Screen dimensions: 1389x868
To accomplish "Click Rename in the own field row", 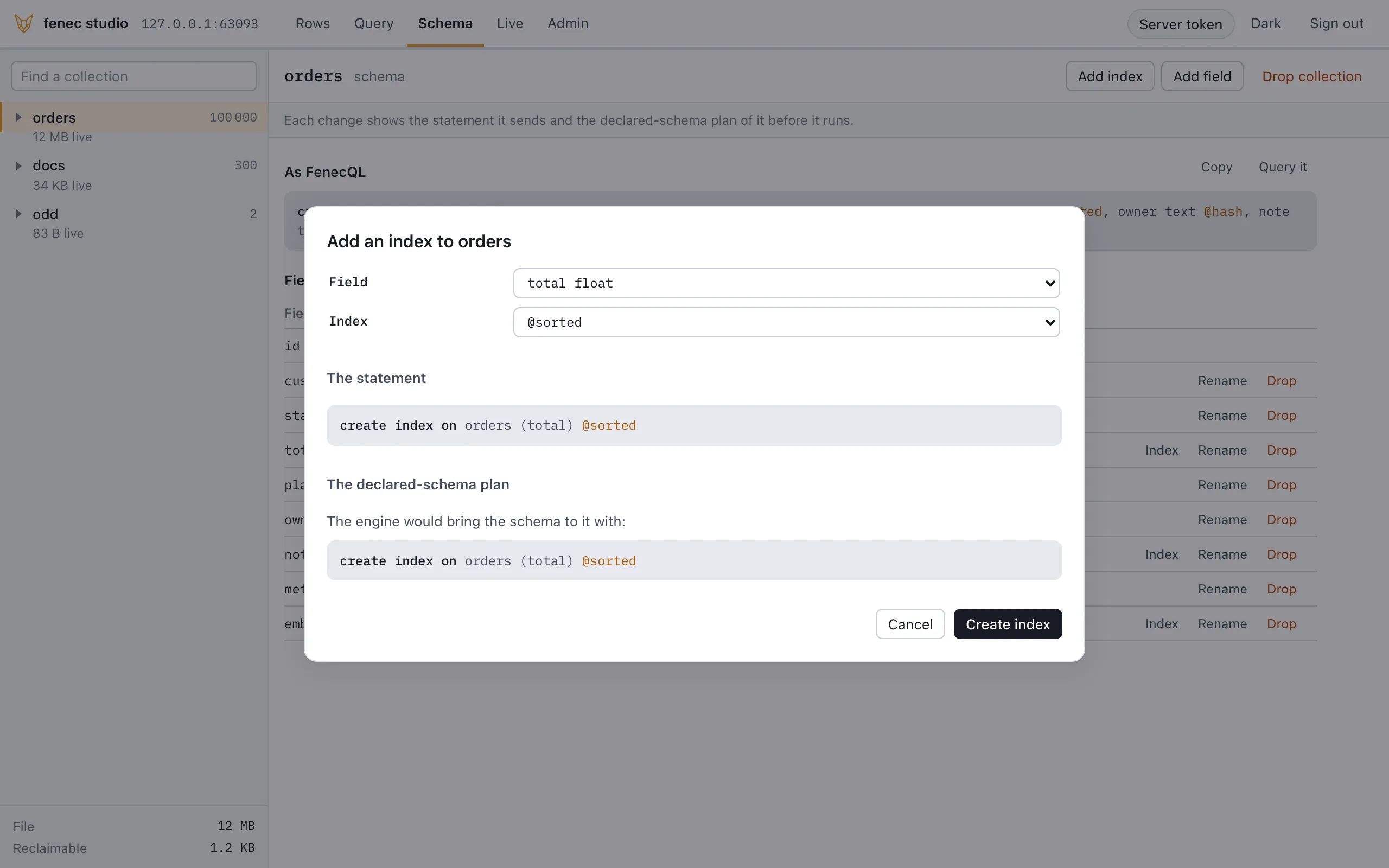I will coord(1222,520).
